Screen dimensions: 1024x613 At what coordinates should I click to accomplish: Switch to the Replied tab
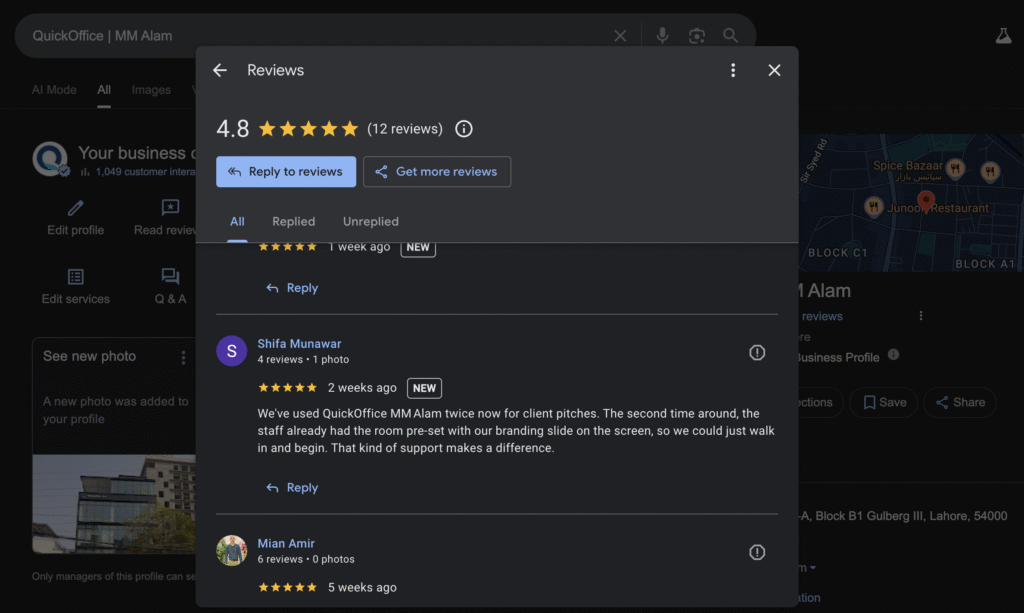coord(293,221)
